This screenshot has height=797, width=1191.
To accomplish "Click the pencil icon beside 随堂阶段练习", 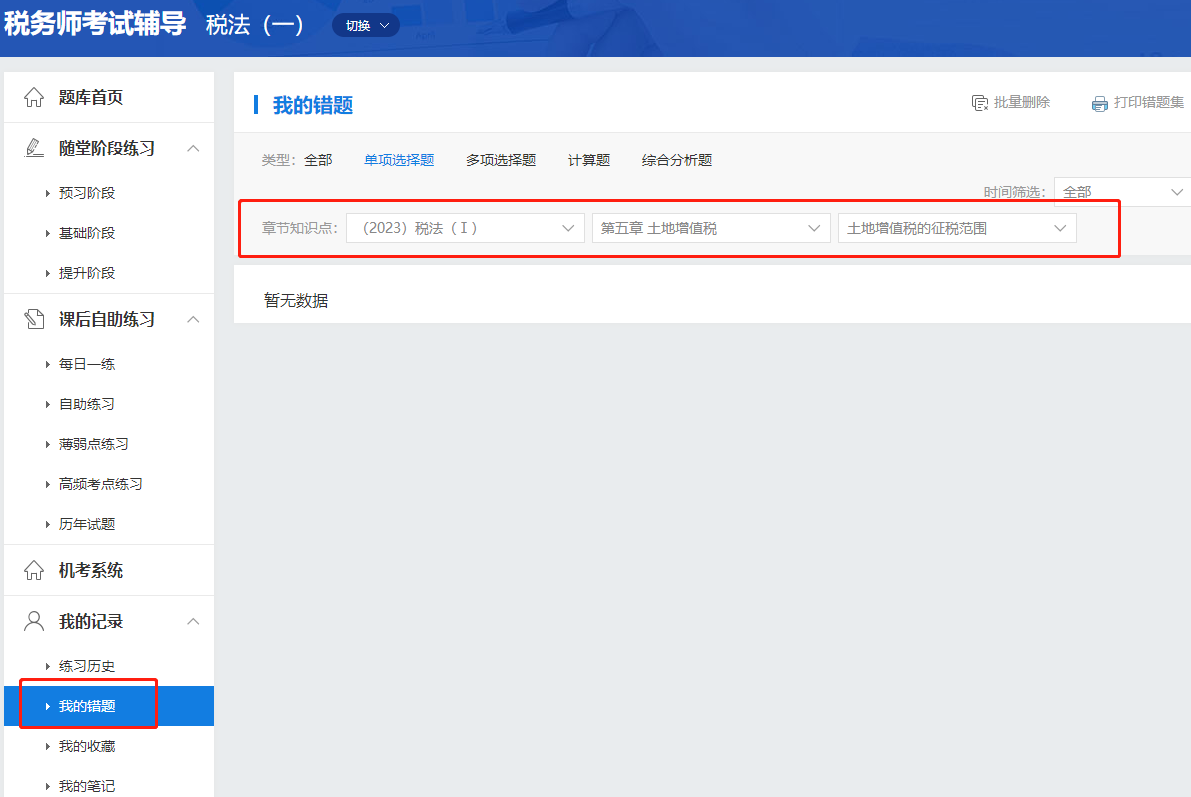I will [34, 148].
